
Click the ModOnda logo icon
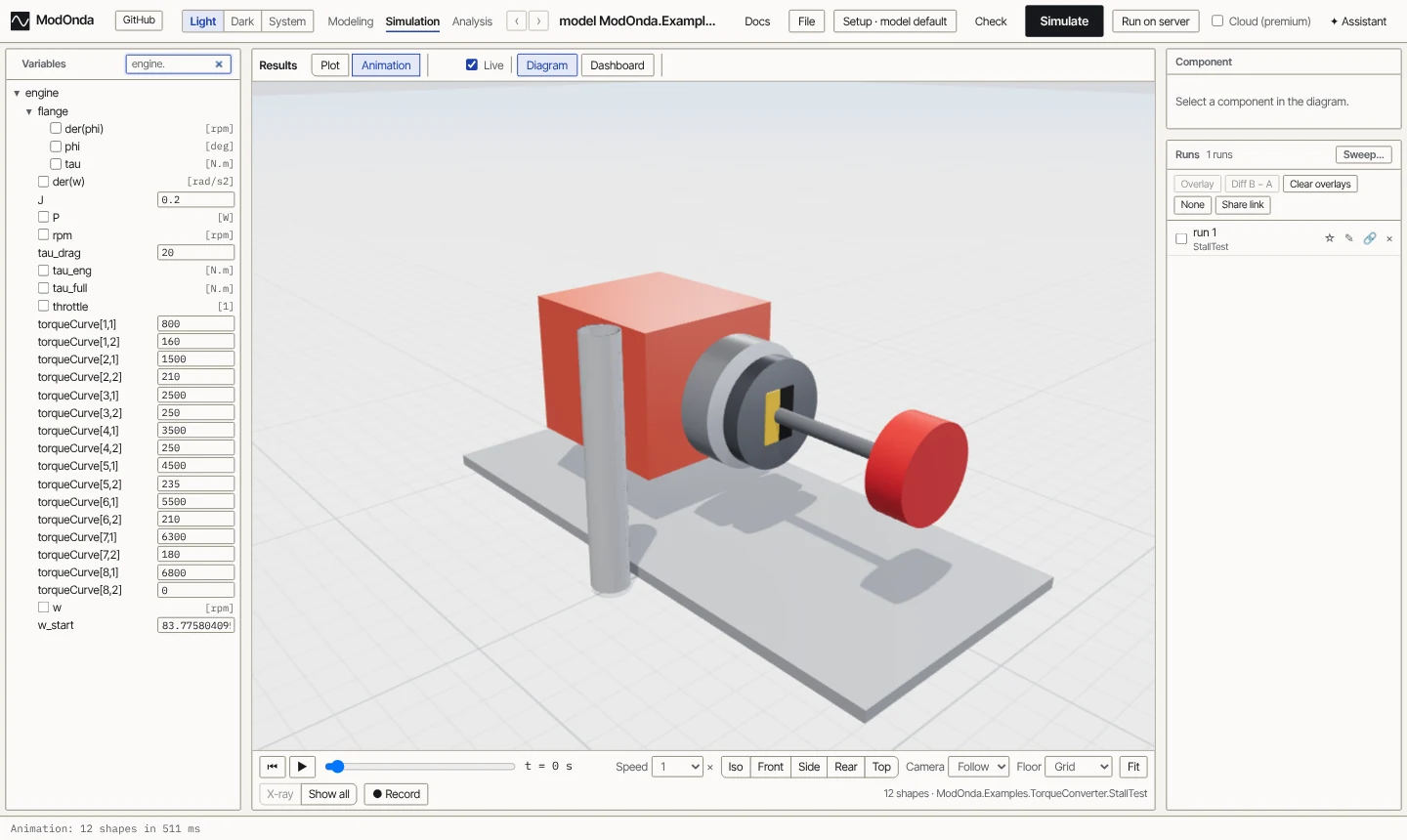[20, 21]
